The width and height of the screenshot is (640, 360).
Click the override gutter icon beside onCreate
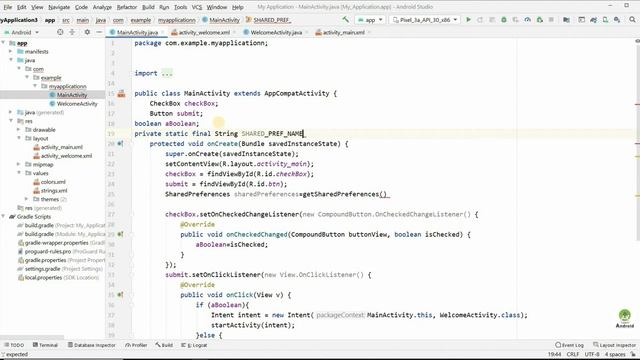(120, 144)
